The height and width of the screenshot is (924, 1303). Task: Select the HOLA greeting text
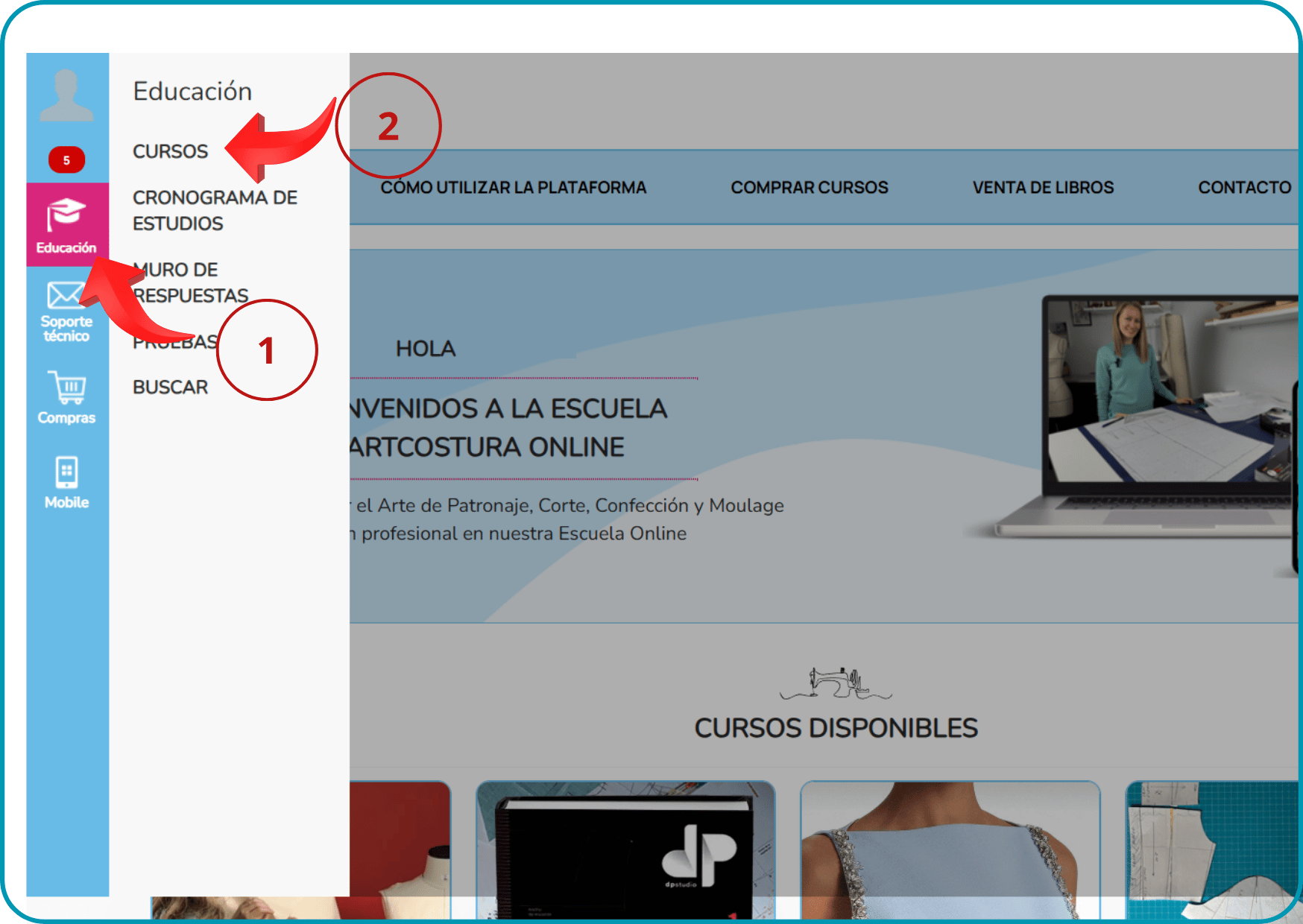426,349
